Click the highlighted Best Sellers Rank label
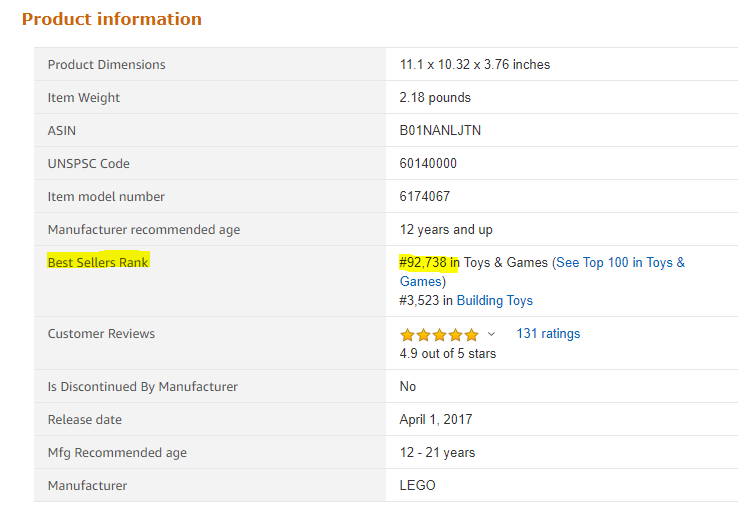 point(98,263)
